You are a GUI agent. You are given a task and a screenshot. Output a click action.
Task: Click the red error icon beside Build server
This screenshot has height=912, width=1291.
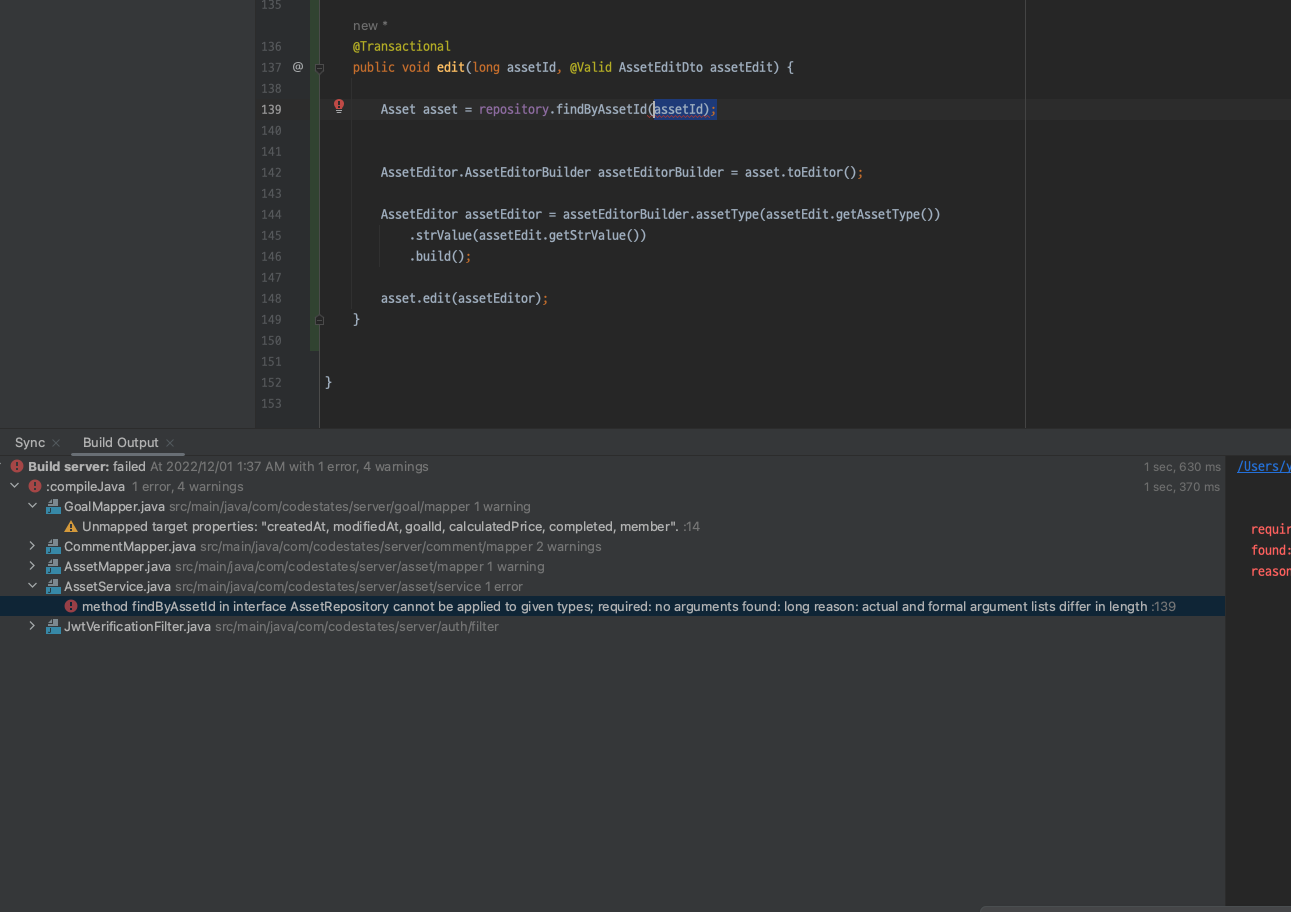(x=17, y=466)
